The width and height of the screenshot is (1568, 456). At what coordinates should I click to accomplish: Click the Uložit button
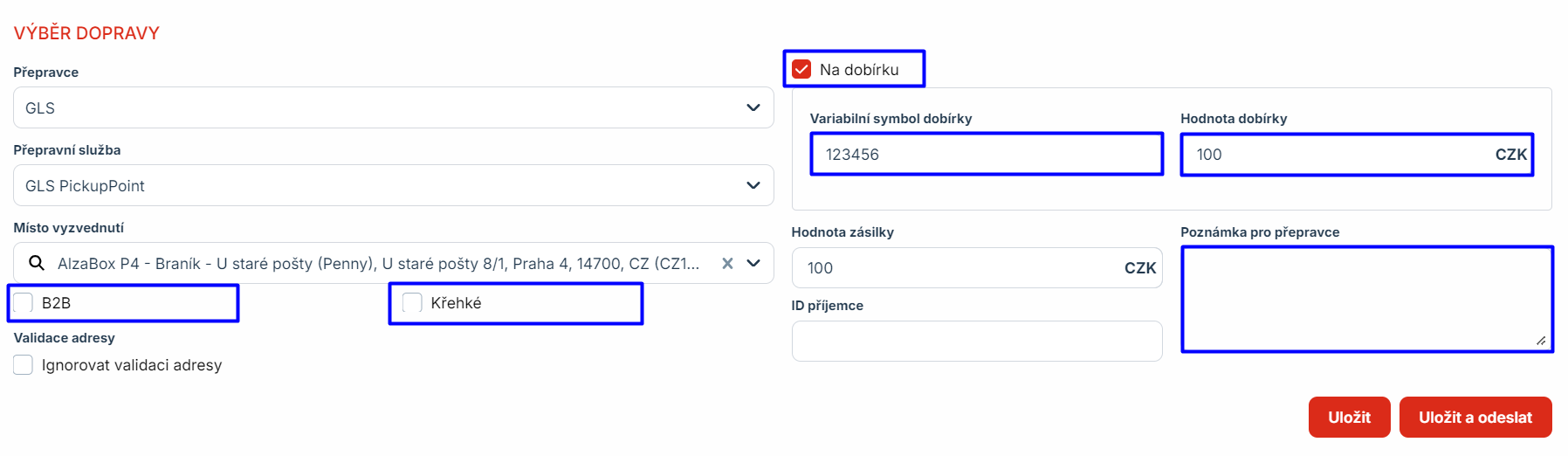point(1349,418)
